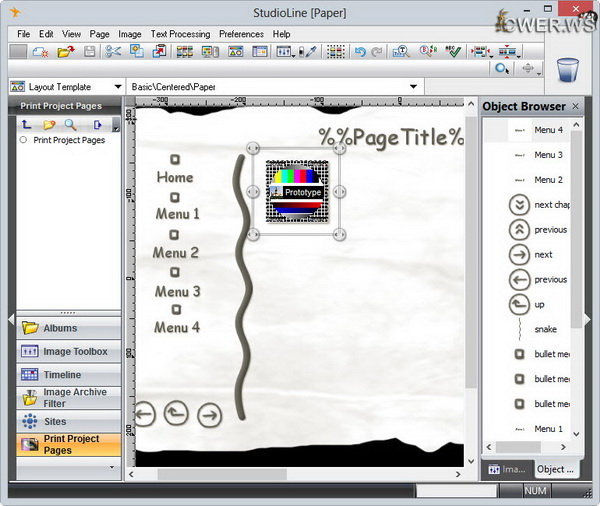The image size is (600, 506).
Task: Click magnifier search icon in Print Project panel
Action: pos(71,125)
